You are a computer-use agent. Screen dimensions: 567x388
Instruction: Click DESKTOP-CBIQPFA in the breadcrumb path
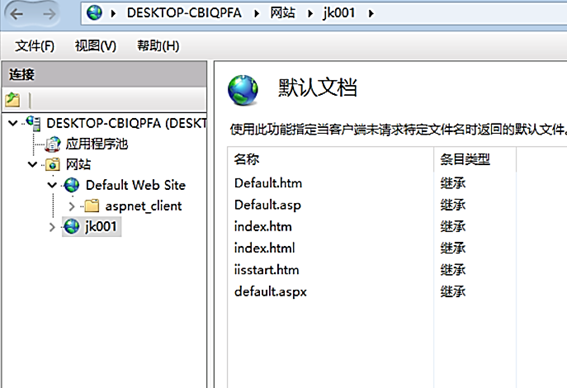tap(184, 13)
